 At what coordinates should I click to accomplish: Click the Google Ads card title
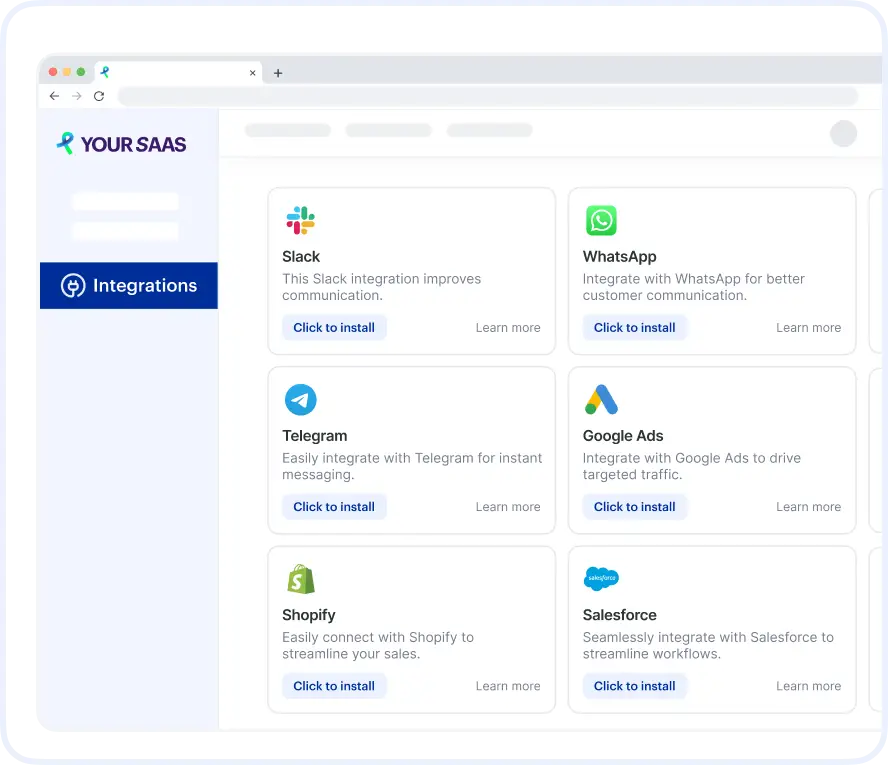point(623,435)
